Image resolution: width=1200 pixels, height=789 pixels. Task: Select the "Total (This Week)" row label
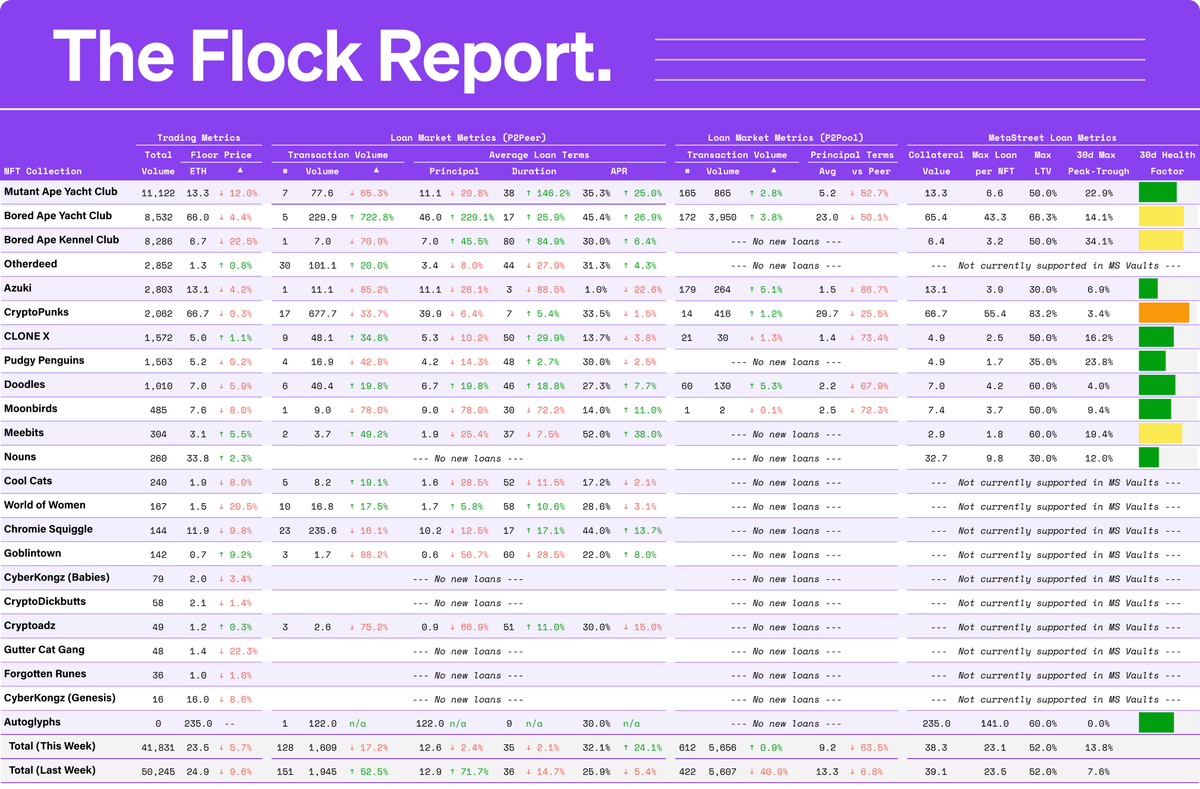tap(52, 746)
